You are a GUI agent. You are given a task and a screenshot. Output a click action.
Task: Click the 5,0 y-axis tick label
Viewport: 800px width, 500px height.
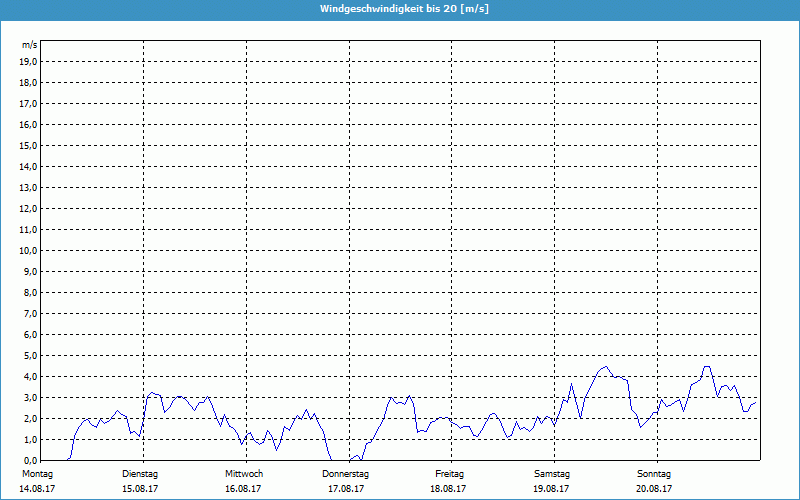point(30,355)
